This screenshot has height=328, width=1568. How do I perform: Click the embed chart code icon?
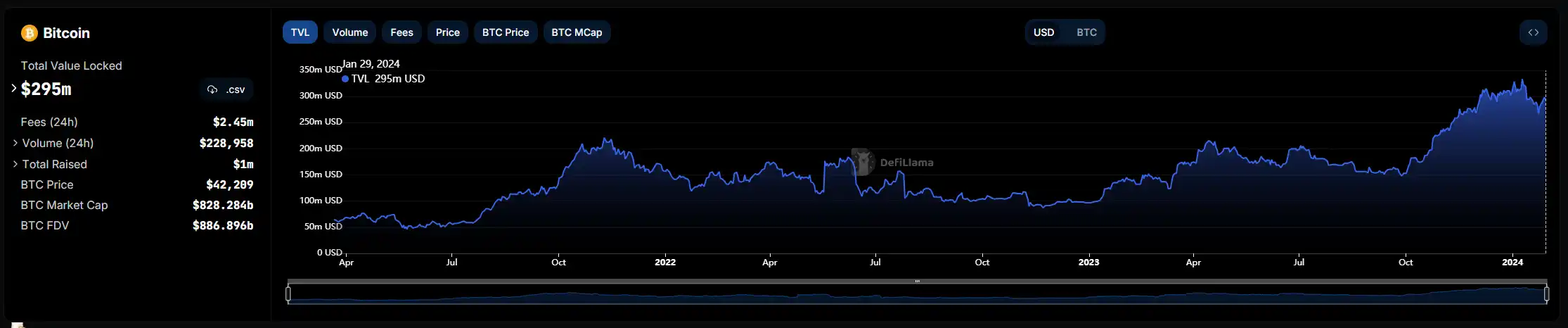pyautogui.click(x=1533, y=32)
